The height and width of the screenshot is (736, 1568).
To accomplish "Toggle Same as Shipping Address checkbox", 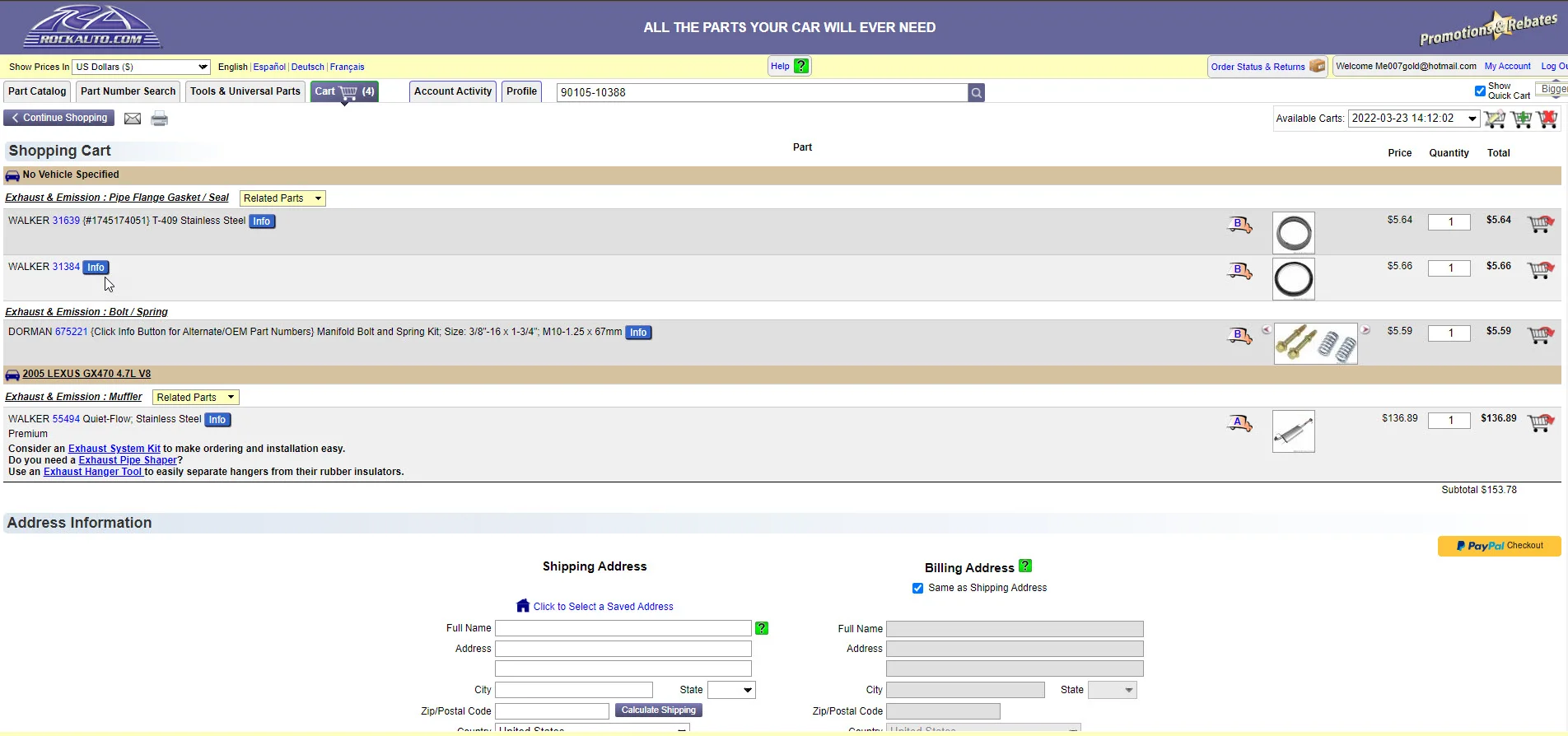I will (917, 588).
